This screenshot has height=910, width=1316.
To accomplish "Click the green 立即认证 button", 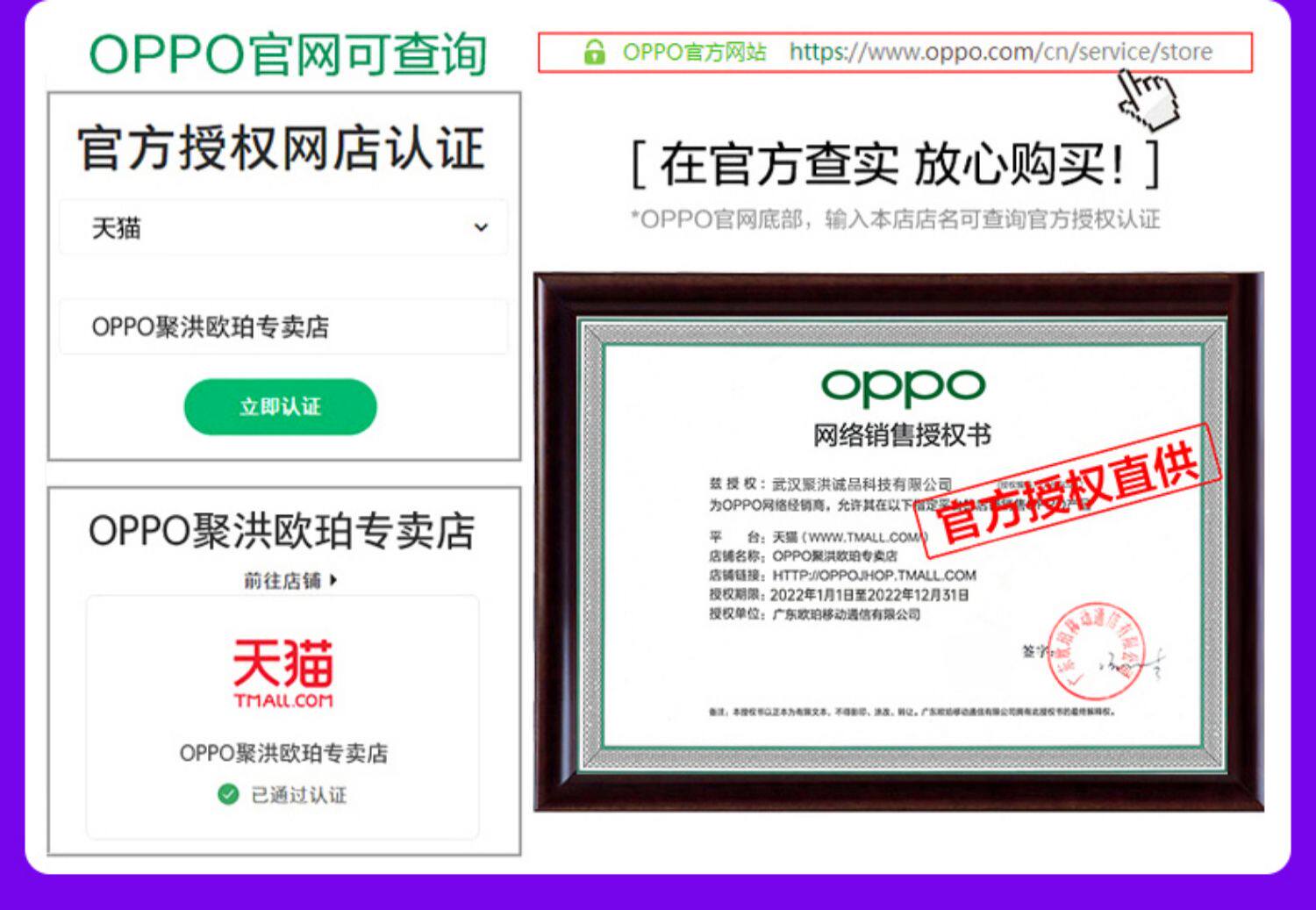I will [x=280, y=406].
